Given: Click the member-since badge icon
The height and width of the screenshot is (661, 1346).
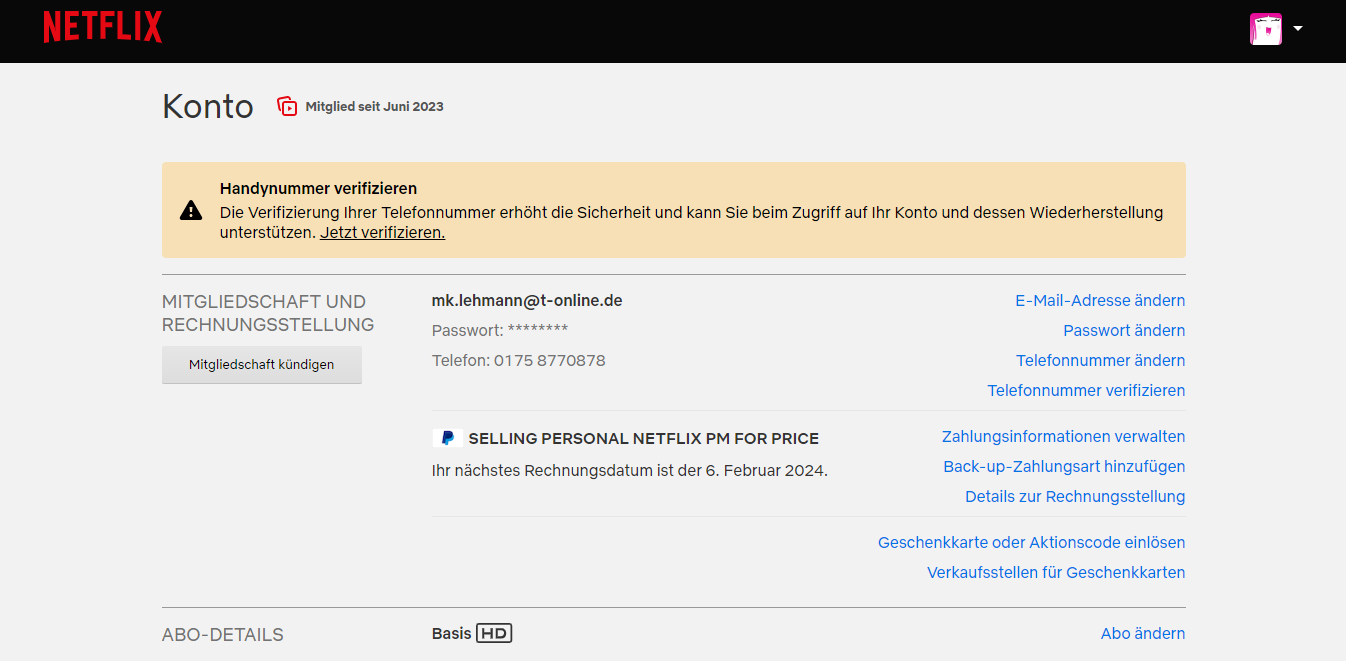Looking at the screenshot, I should pos(288,106).
